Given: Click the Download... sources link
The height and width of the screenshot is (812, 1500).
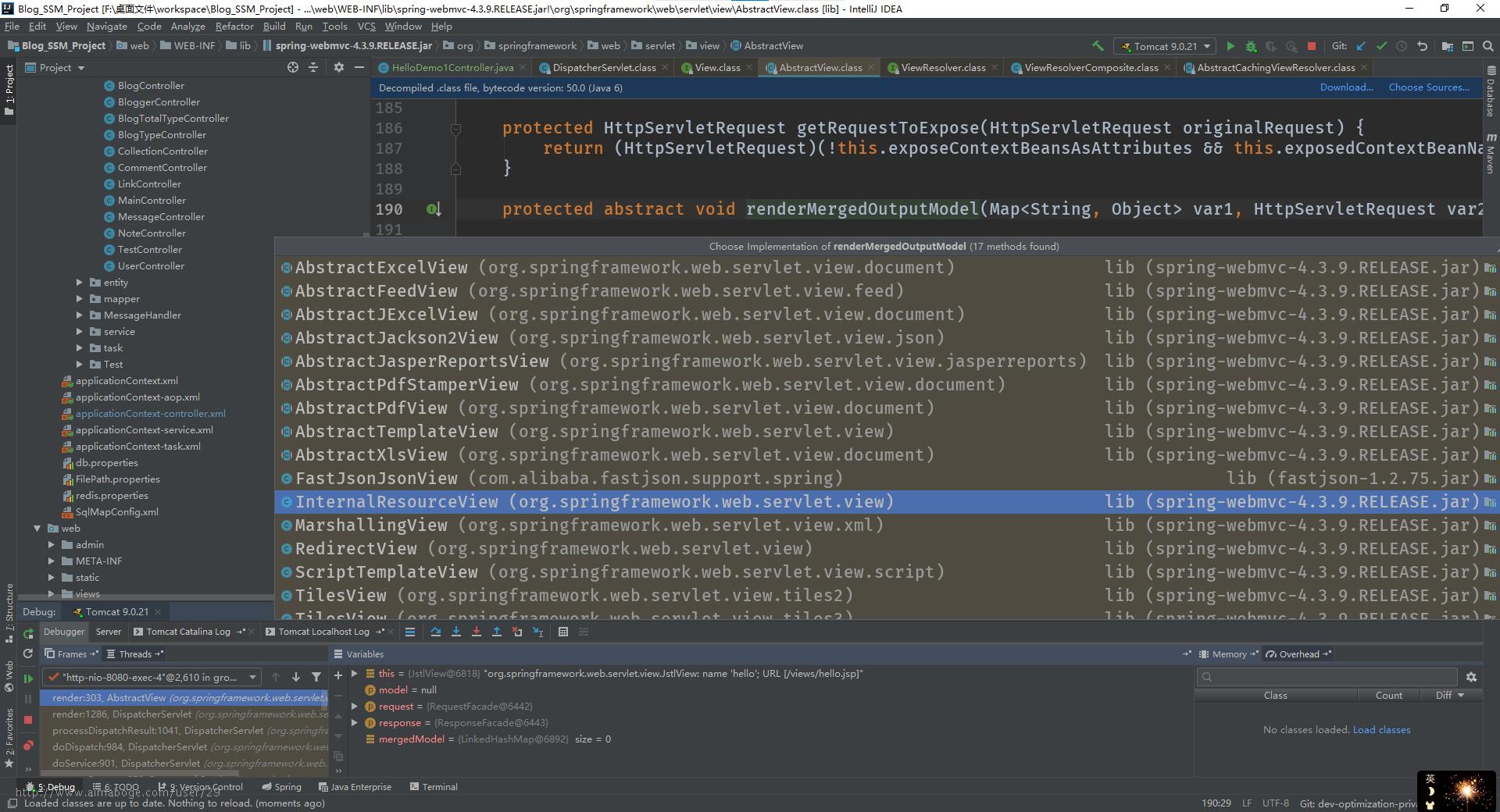Looking at the screenshot, I should (1346, 87).
